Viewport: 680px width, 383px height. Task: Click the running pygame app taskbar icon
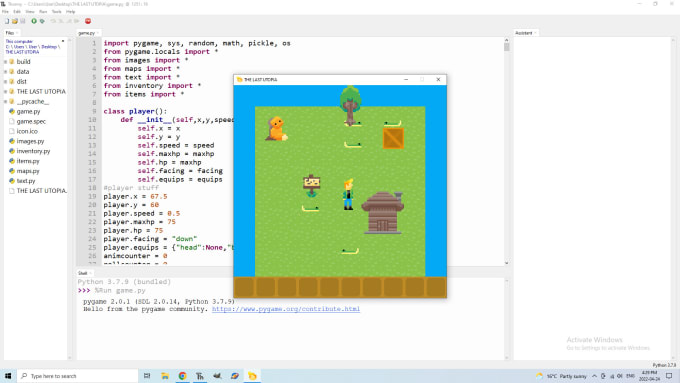click(252, 376)
